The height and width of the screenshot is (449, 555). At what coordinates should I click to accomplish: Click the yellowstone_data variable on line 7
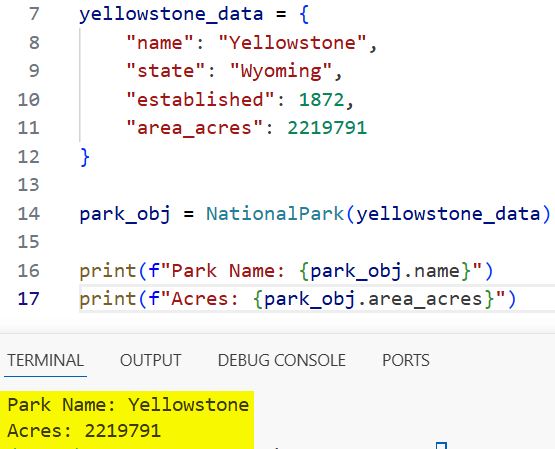[171, 15]
